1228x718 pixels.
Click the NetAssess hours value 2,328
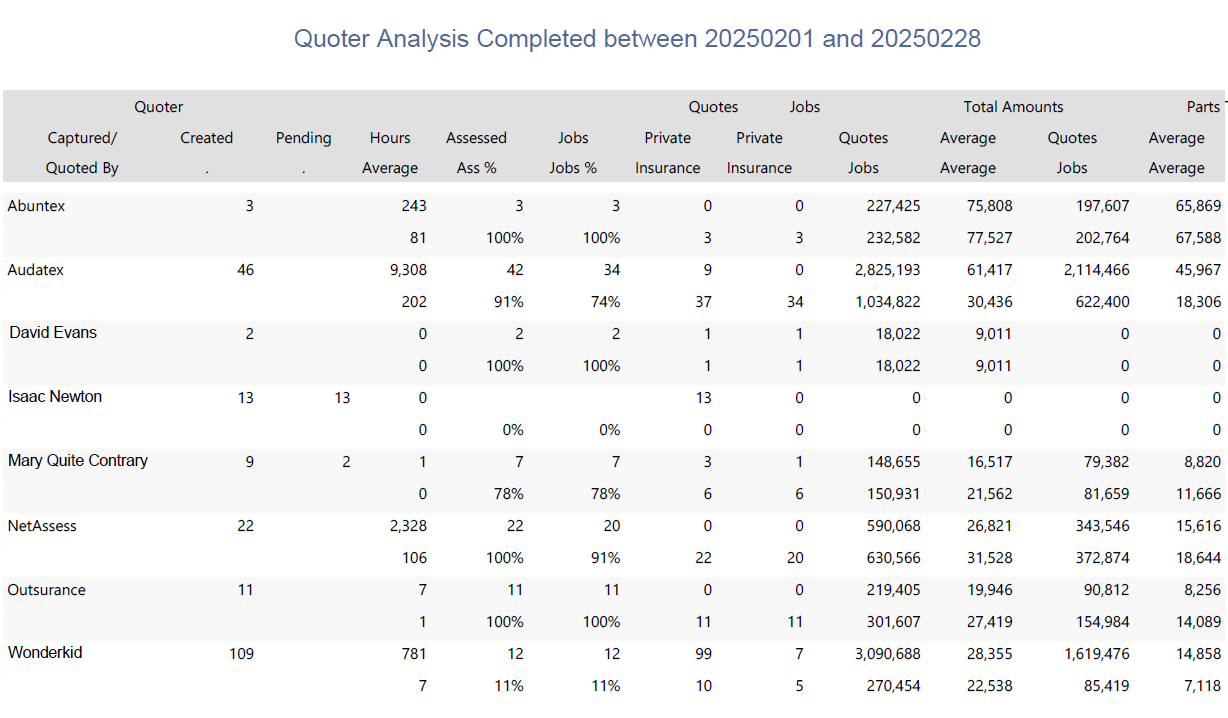point(406,526)
